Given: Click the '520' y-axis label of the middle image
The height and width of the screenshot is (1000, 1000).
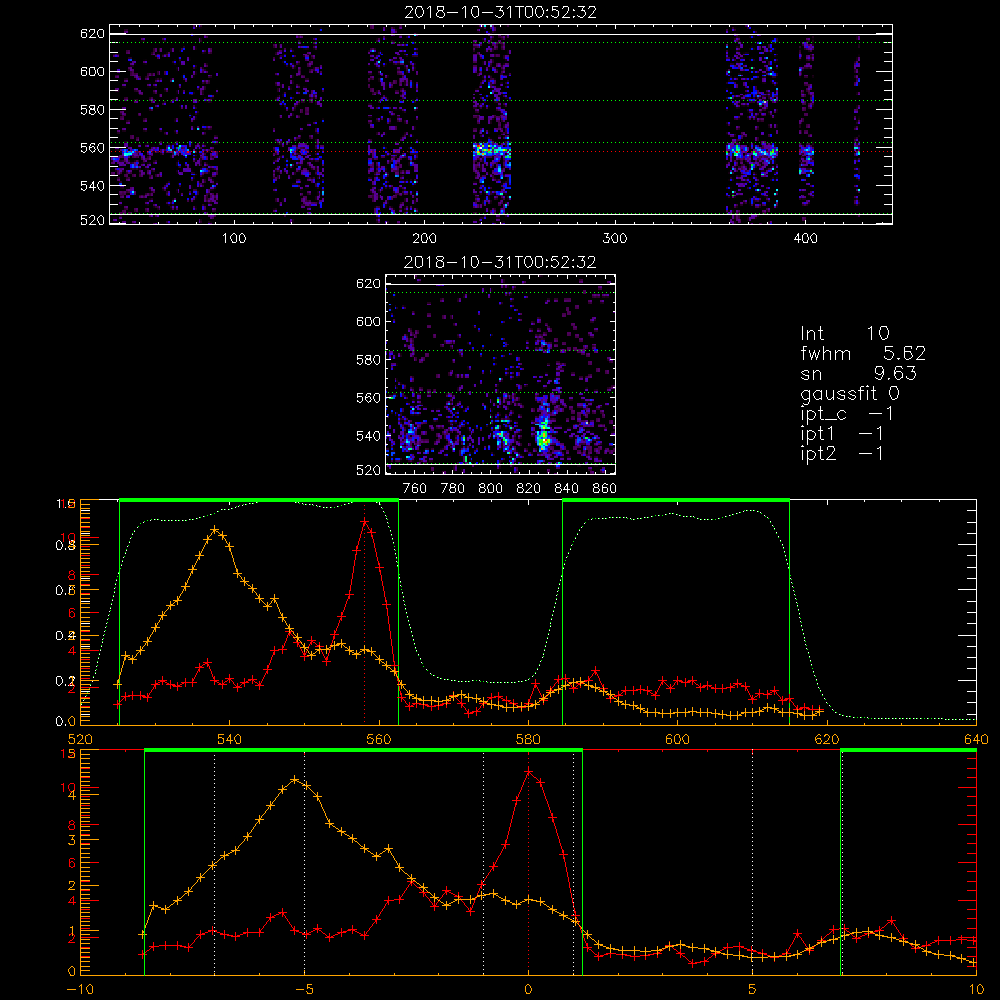Looking at the screenshot, I should tap(369, 470).
